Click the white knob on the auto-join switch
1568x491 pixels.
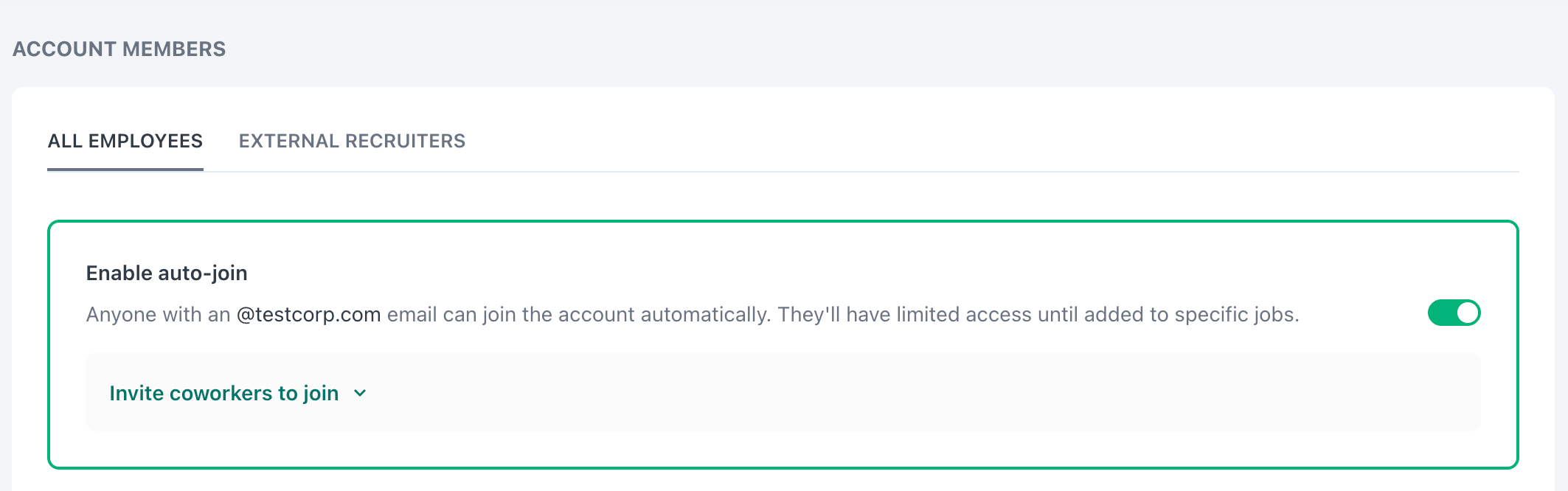(x=1468, y=313)
